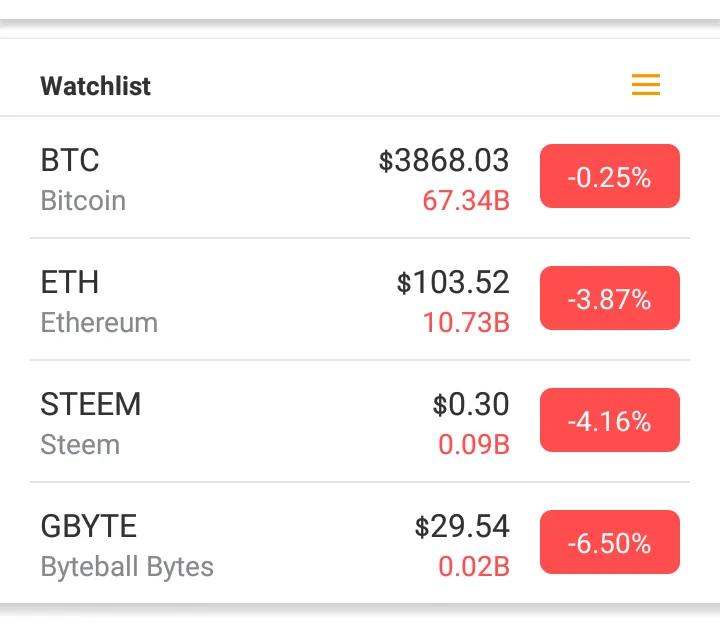The width and height of the screenshot is (720, 629).
Task: Select the BTC ticker symbol
Action: [70, 160]
